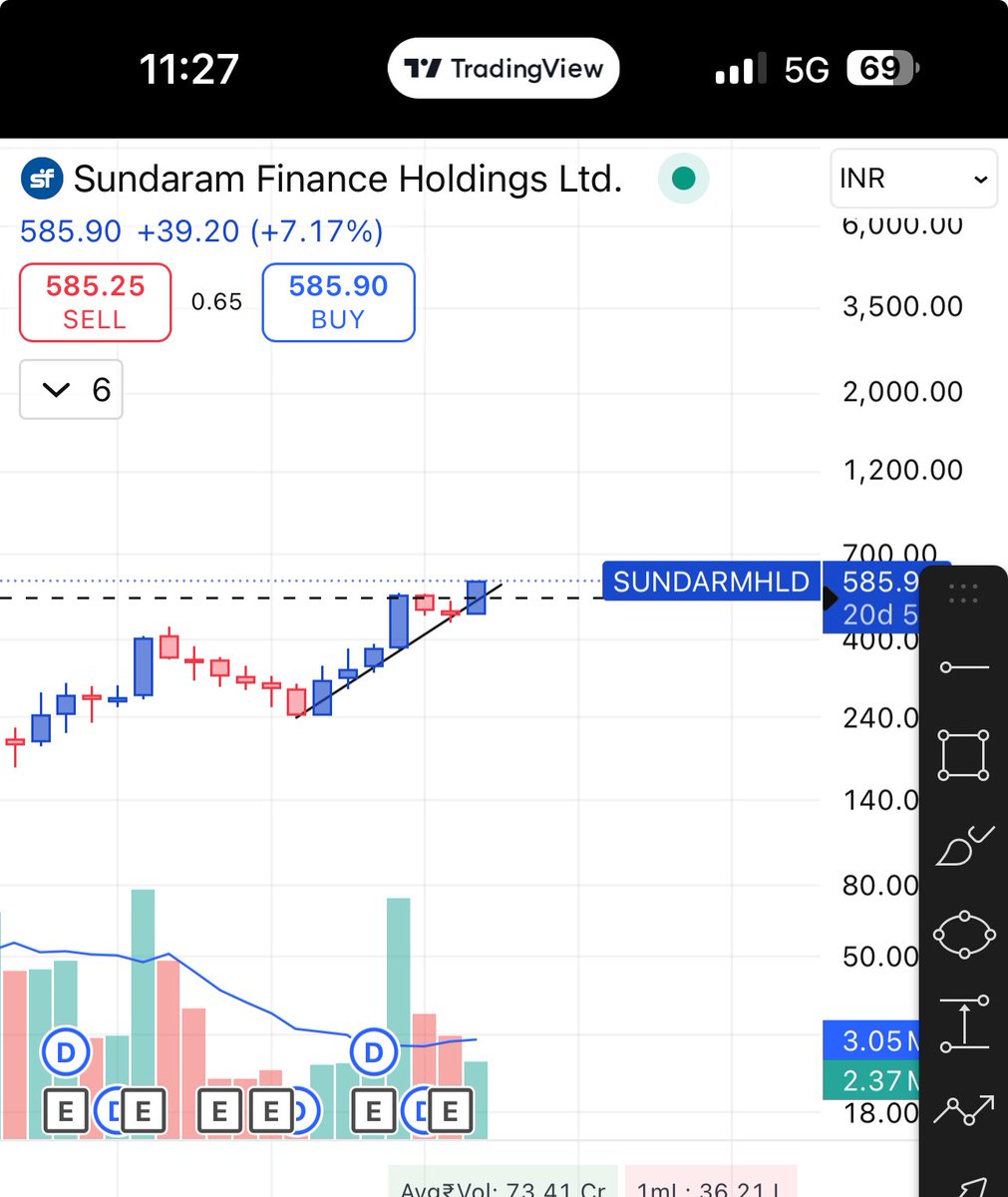Open the leftmost E earnings marker
The width and height of the screenshot is (1008, 1197).
coord(66,1110)
